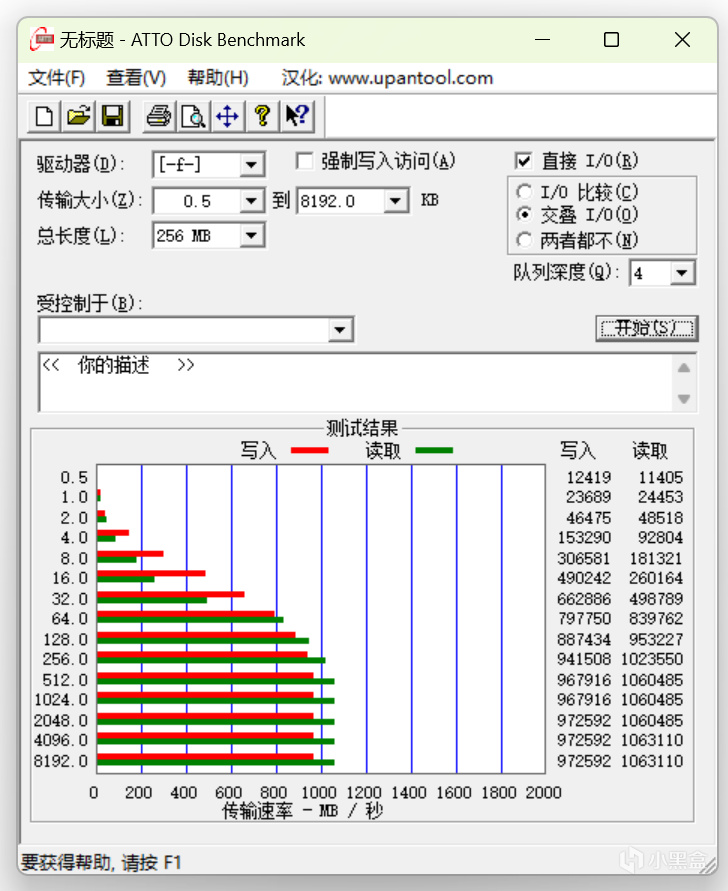Click write value 662886 in 32.0 row
Image resolution: width=728 pixels, height=891 pixels.
[x=584, y=599]
